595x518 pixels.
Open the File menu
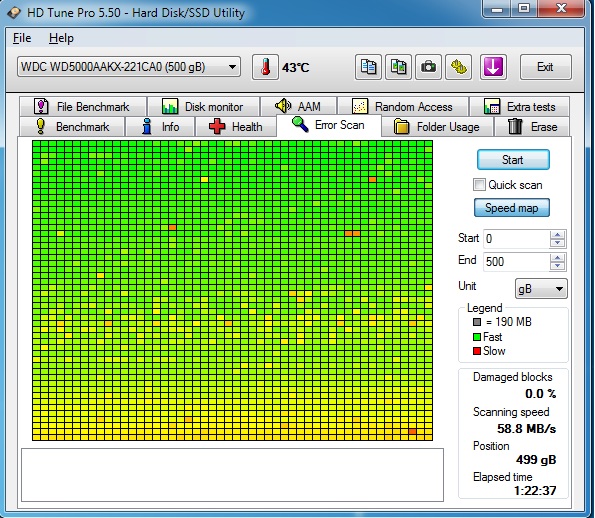click(22, 38)
